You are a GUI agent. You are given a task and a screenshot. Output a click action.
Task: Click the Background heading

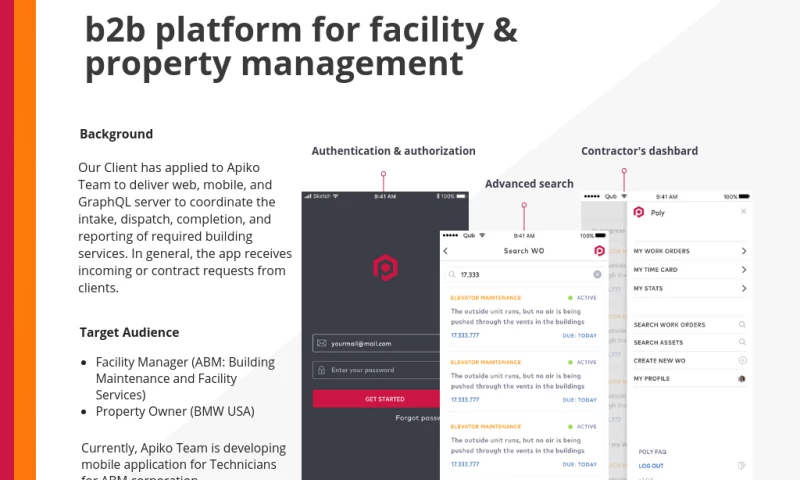coord(116,134)
